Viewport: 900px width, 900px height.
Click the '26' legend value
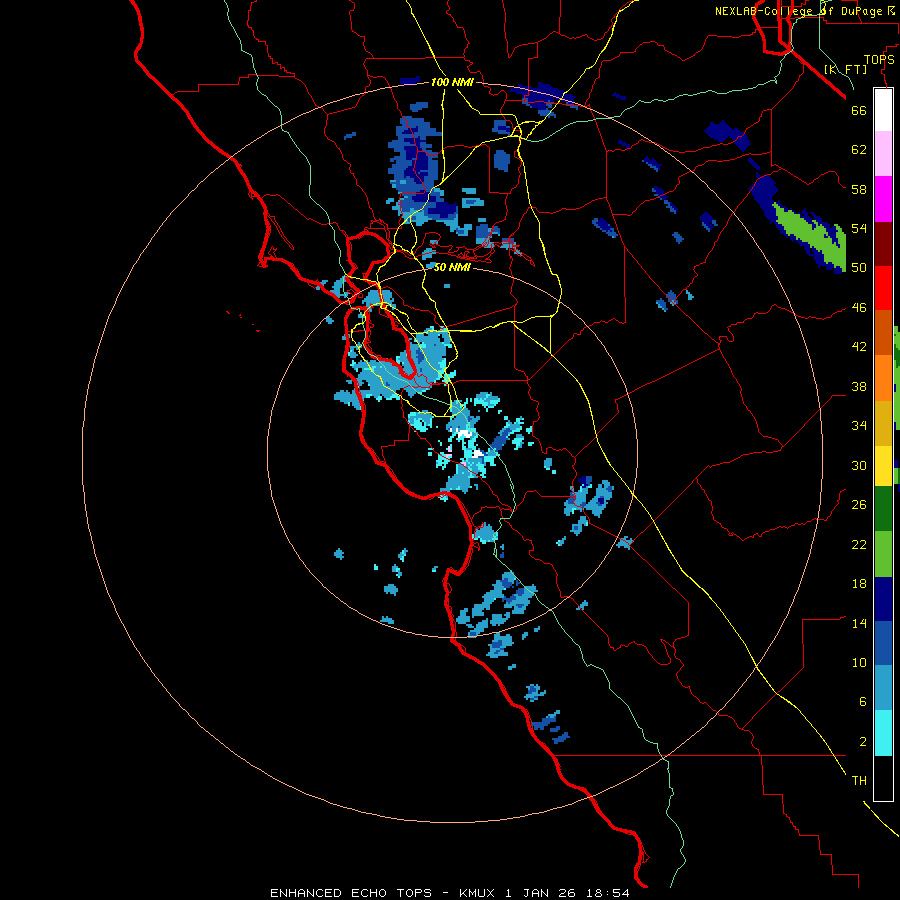pyautogui.click(x=859, y=505)
